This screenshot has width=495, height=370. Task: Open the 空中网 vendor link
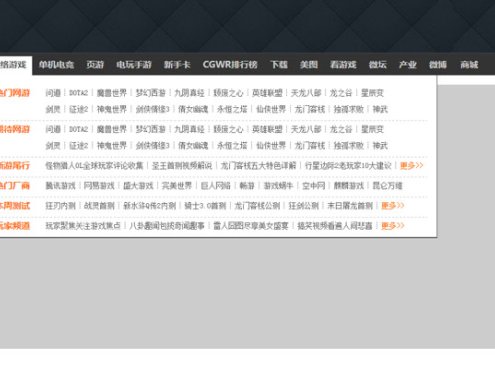click(x=314, y=186)
